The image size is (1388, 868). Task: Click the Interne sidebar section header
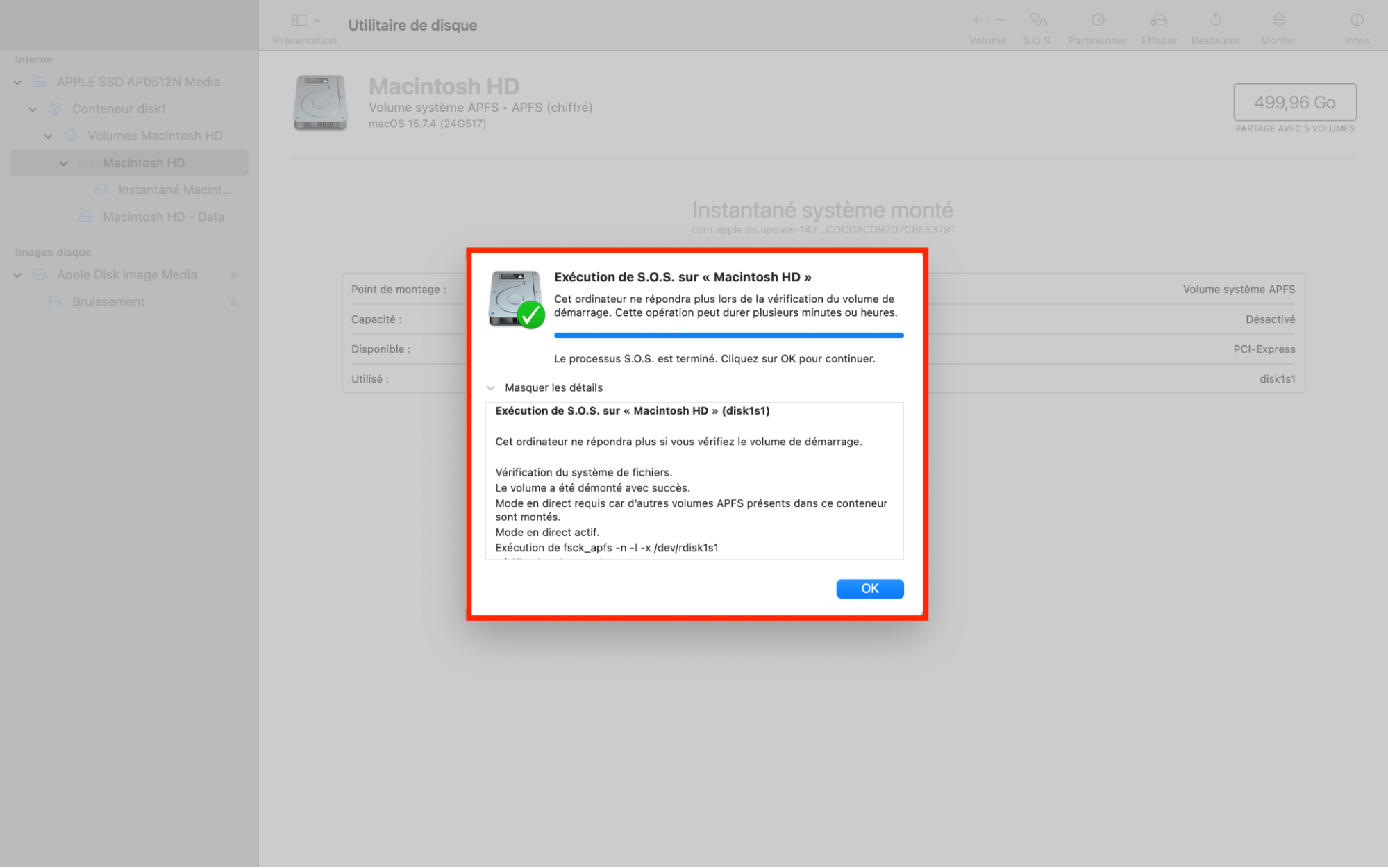[x=33, y=59]
